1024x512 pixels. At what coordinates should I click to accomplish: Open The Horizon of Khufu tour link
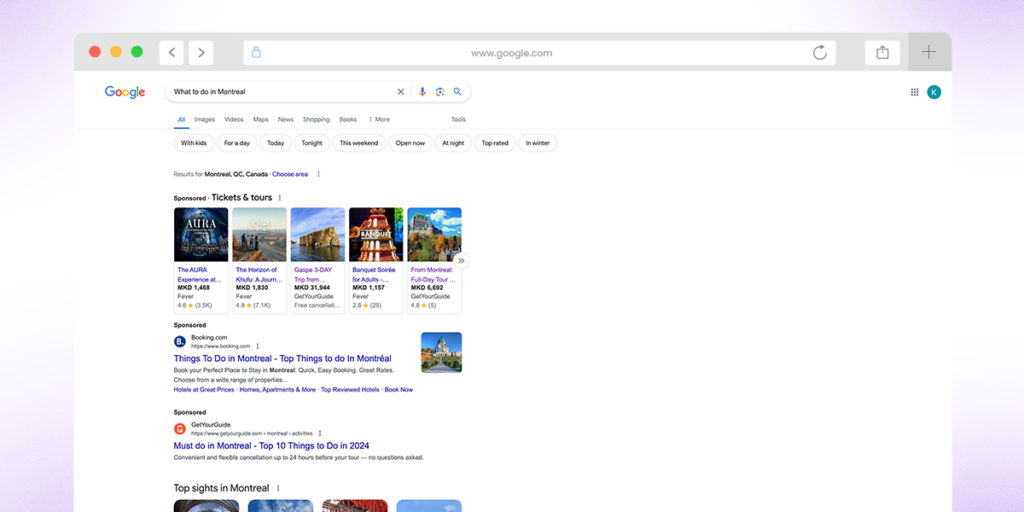pos(259,274)
